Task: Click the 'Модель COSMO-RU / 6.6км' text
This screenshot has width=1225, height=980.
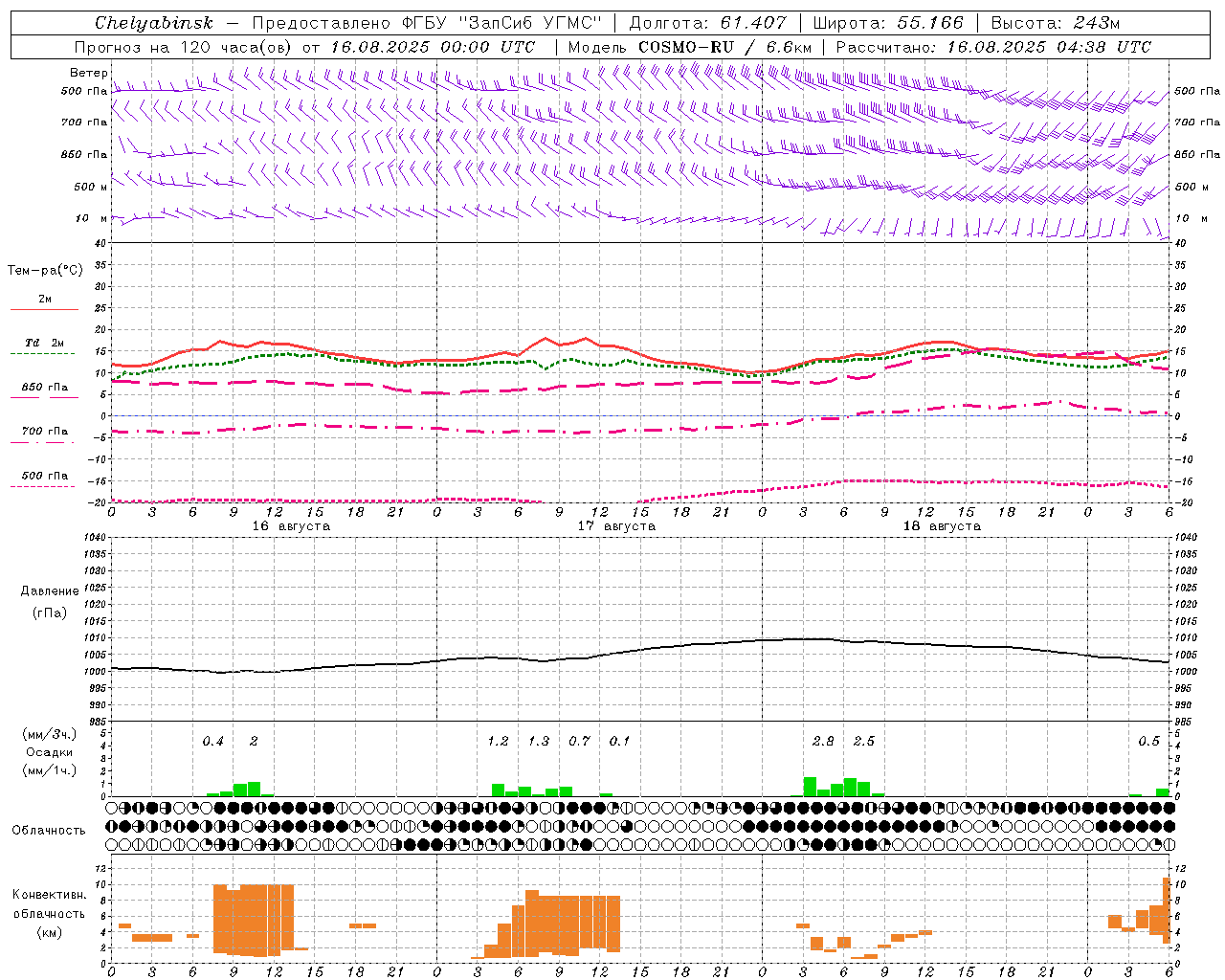Action: [689, 47]
